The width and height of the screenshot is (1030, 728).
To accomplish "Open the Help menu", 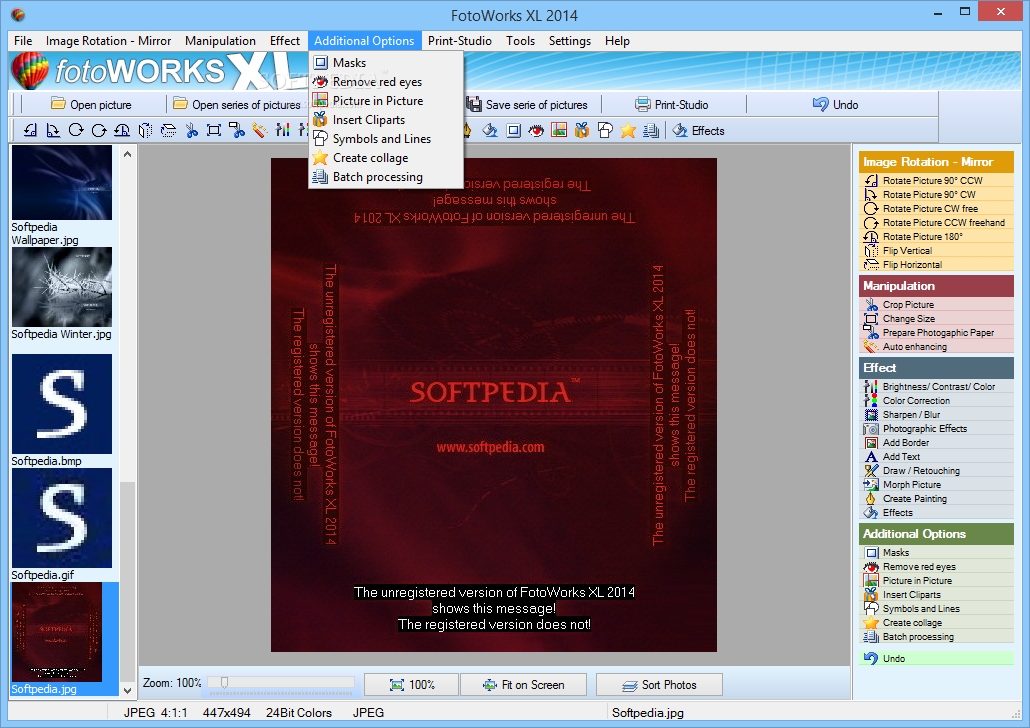I will 617,41.
